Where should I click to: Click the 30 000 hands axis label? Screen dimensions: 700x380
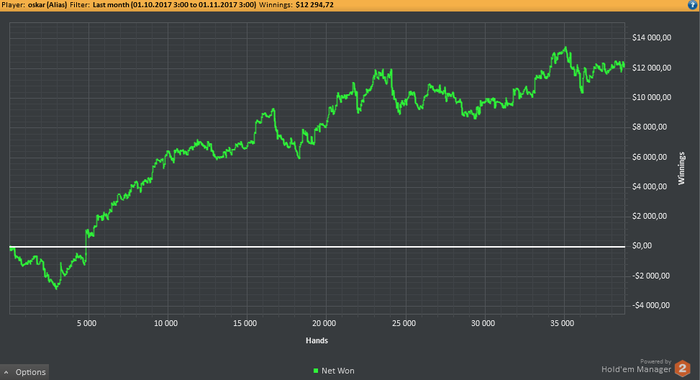483,323
